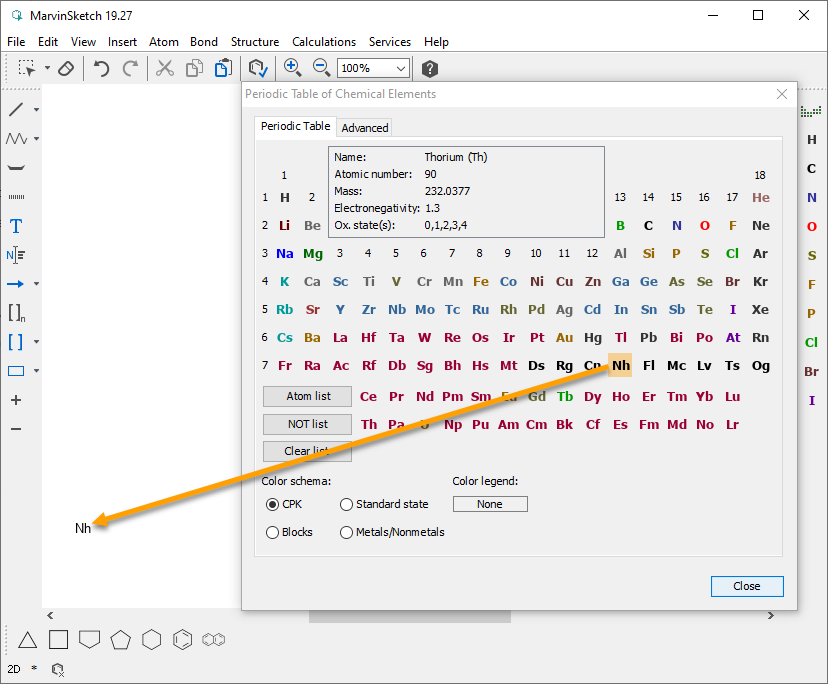The image size is (828, 684).
Task: Click the Close button in dialog
Action: 747,586
